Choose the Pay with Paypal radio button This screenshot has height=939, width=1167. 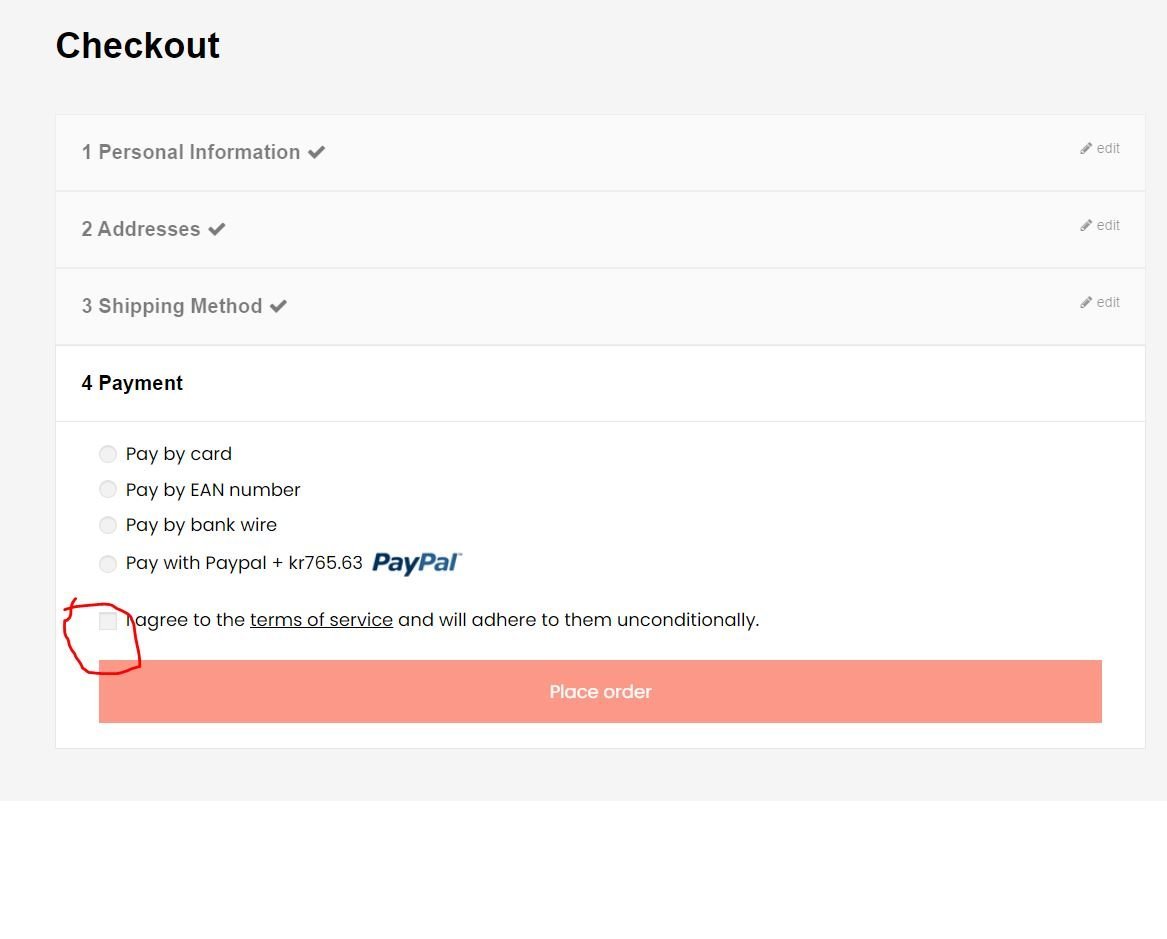point(108,564)
